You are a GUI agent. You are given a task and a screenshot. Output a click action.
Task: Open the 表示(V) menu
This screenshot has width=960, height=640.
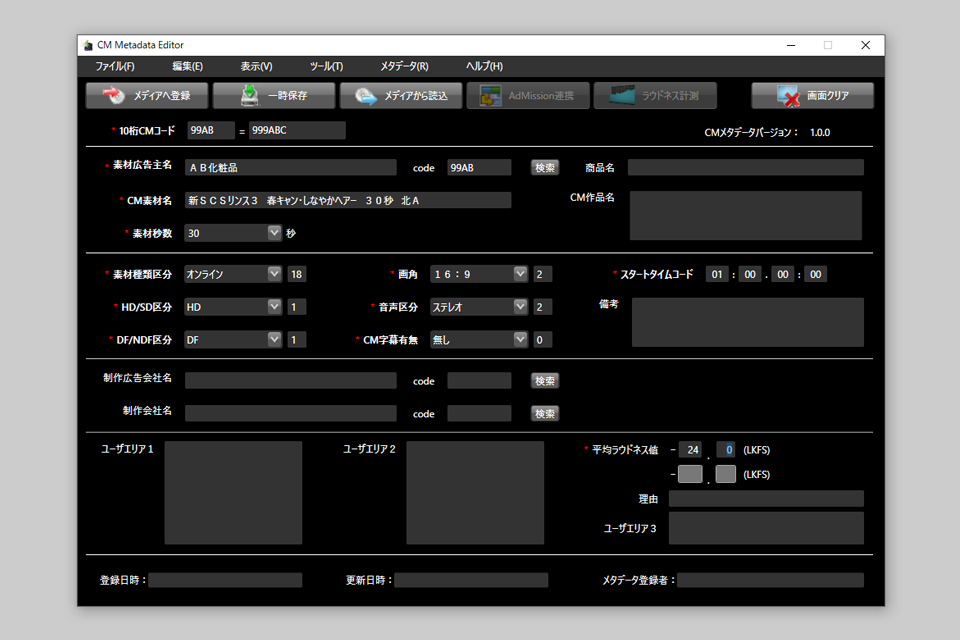click(256, 66)
